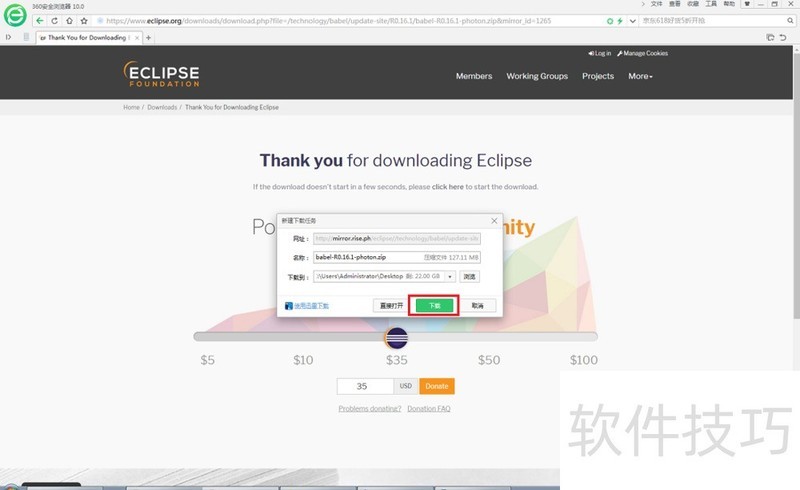Select the Thank You for Downloading tab
800x490 pixels.
[x=89, y=38]
